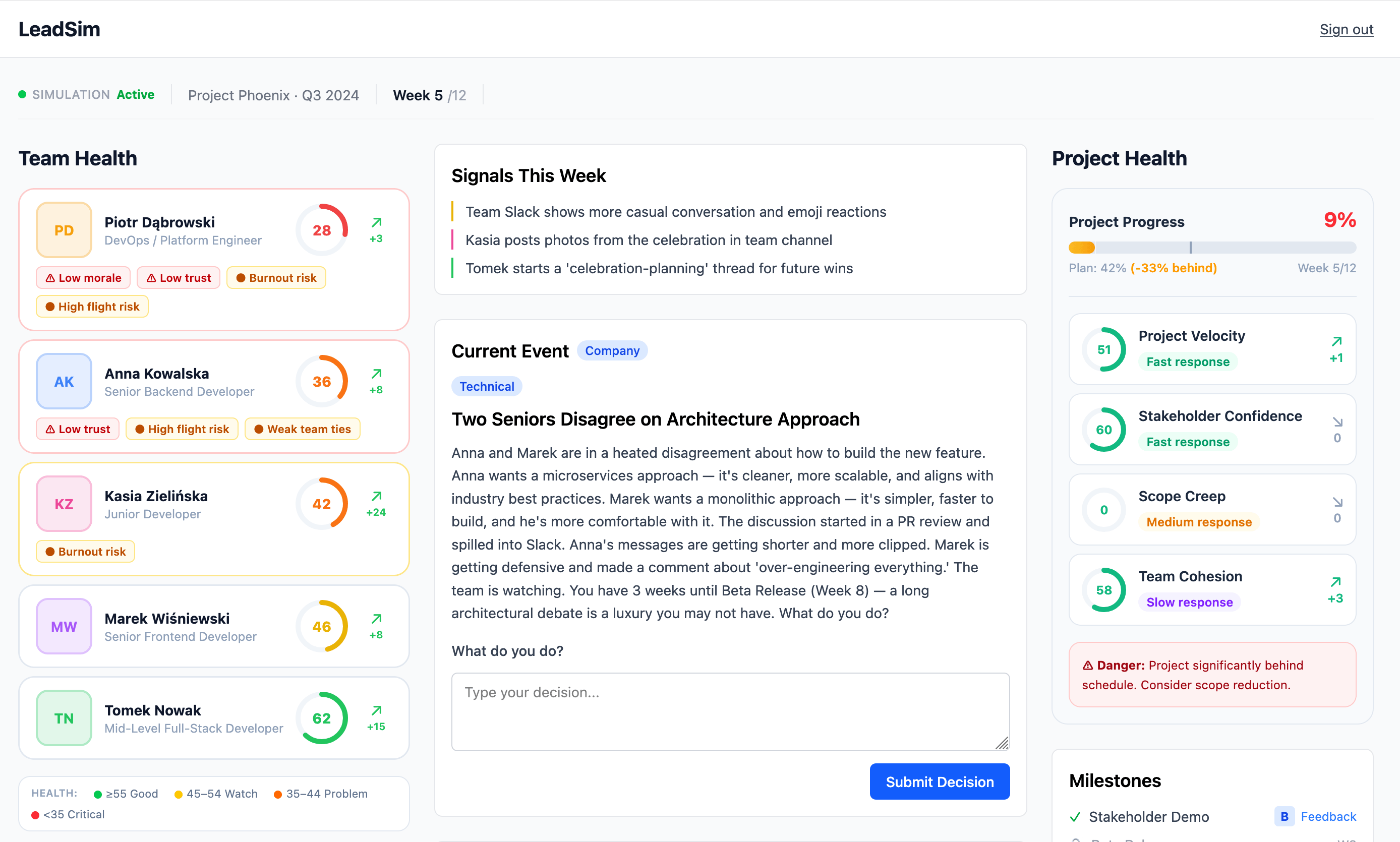
Task: Click the Team Cohesion gauge showing 58
Action: click(1104, 590)
